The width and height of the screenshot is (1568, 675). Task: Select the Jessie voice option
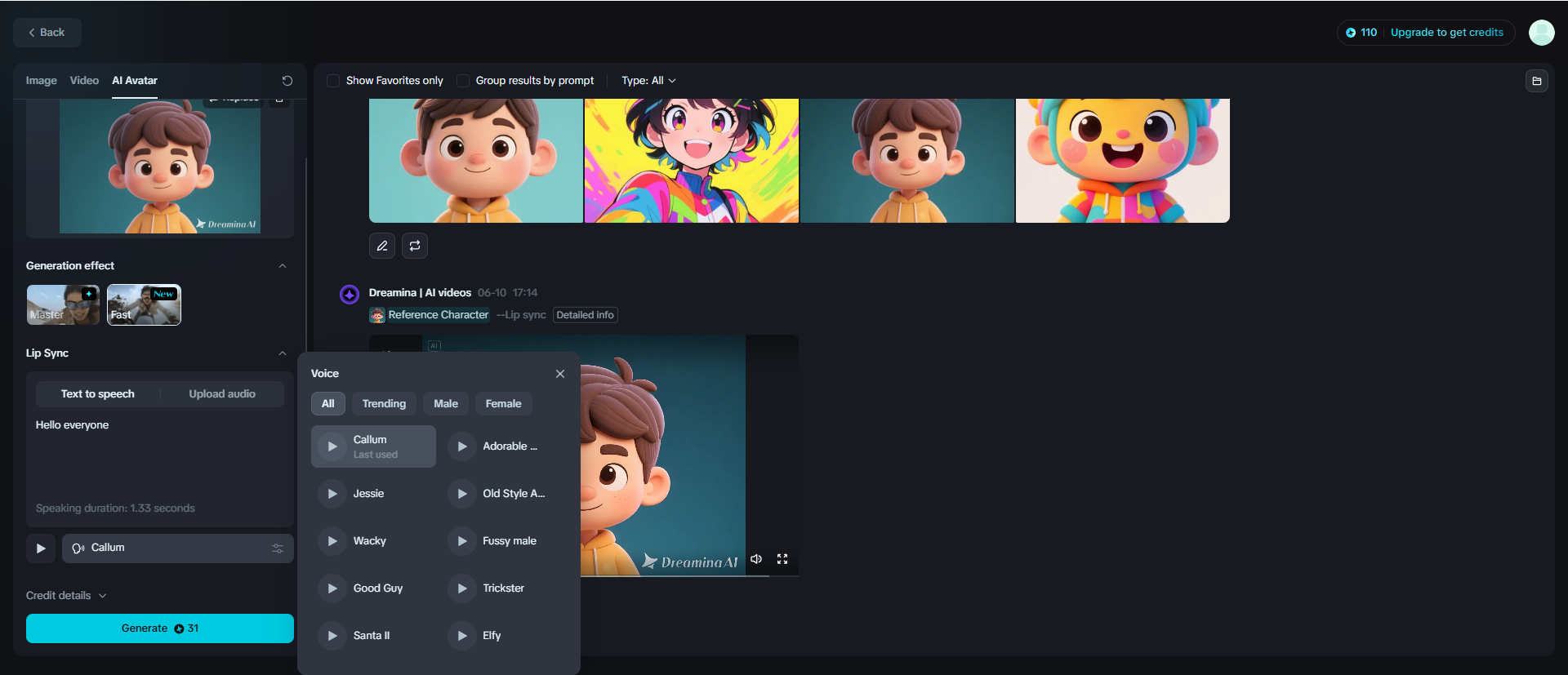tap(373, 494)
